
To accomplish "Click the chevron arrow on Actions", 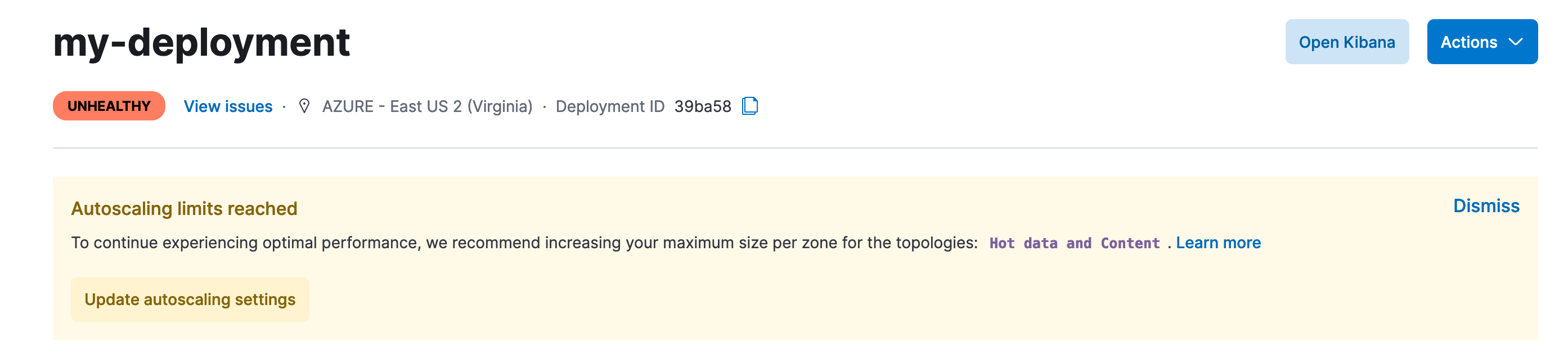I will (1516, 42).
